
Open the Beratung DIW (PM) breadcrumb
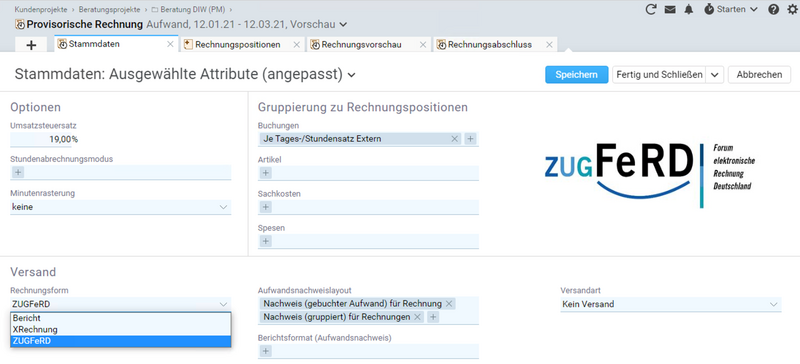[x=193, y=10]
